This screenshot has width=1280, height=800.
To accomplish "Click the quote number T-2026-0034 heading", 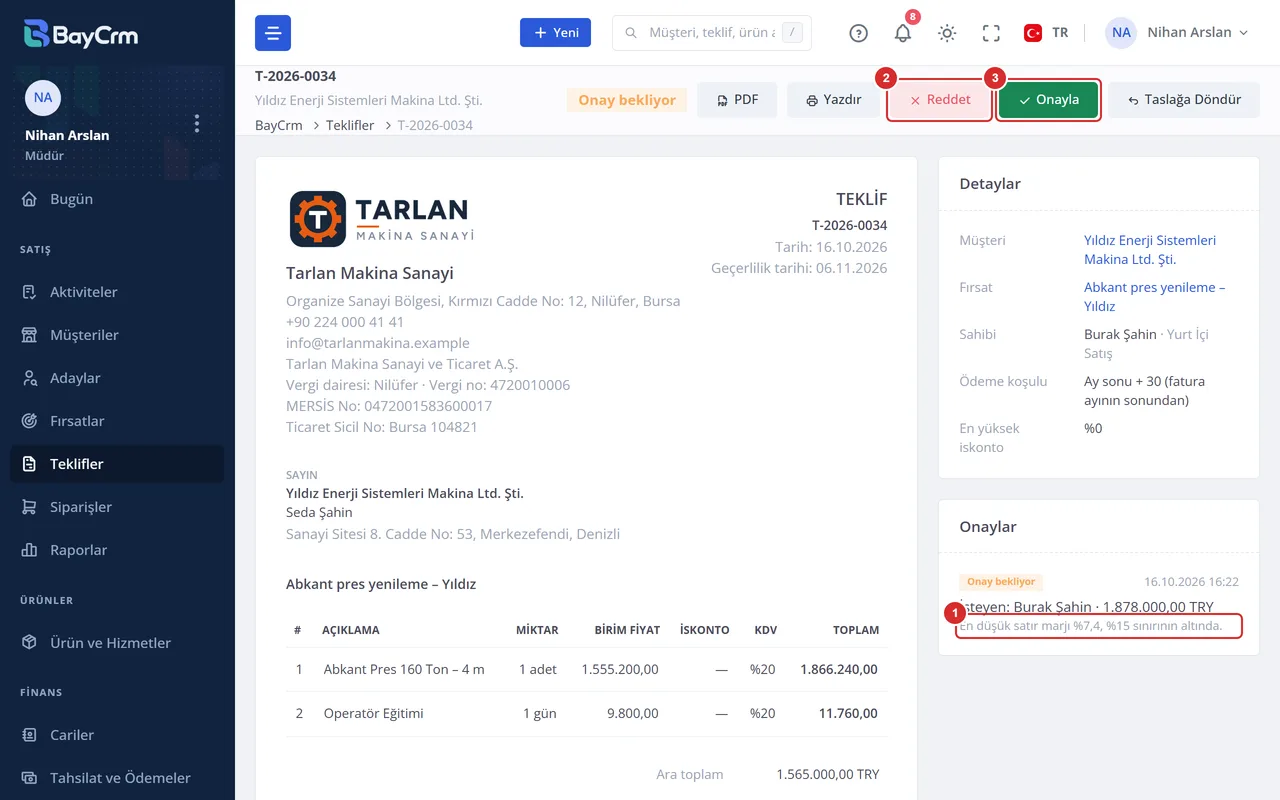I will 295,76.
